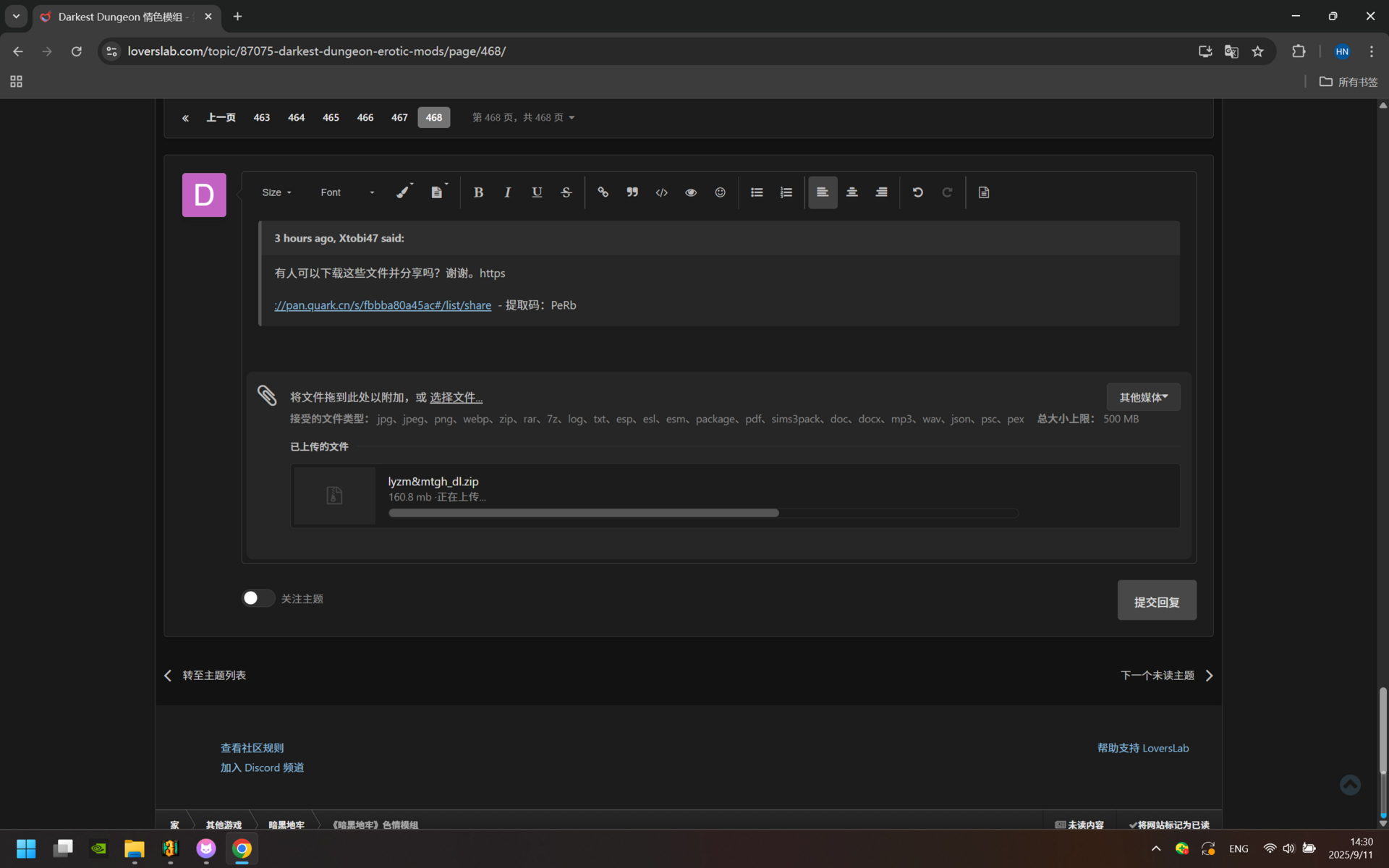1389x868 pixels.
Task: Insert a bulleted list
Action: click(757, 192)
